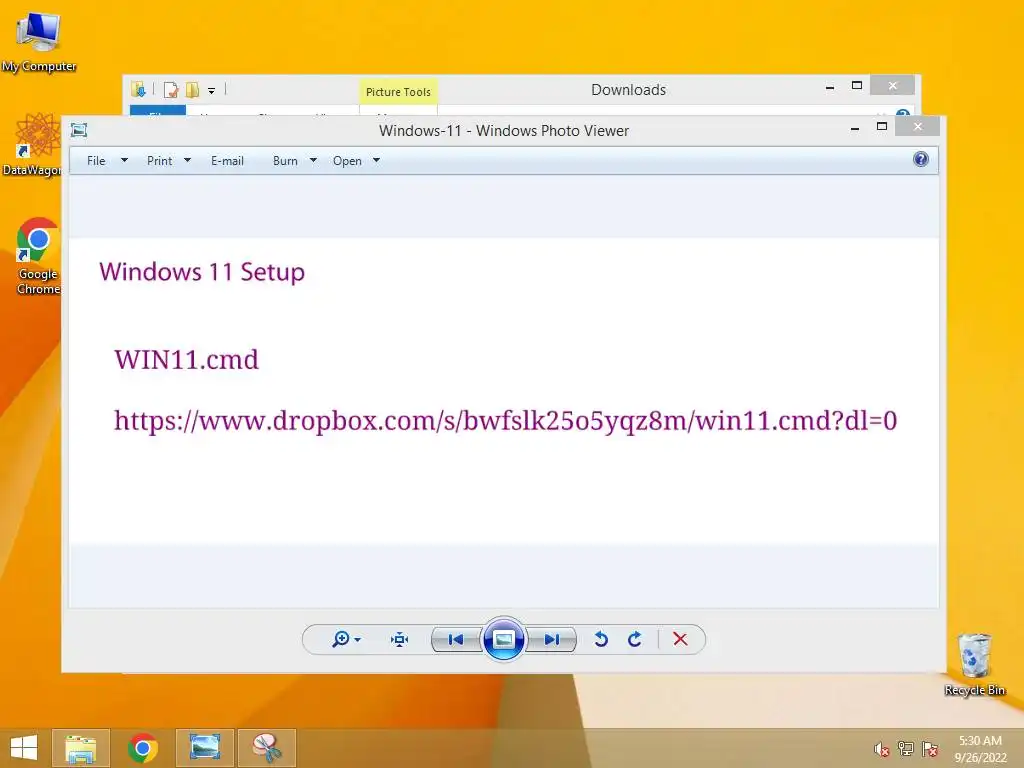Maximize the Downloads window
The height and width of the screenshot is (768, 1024).
tap(857, 86)
